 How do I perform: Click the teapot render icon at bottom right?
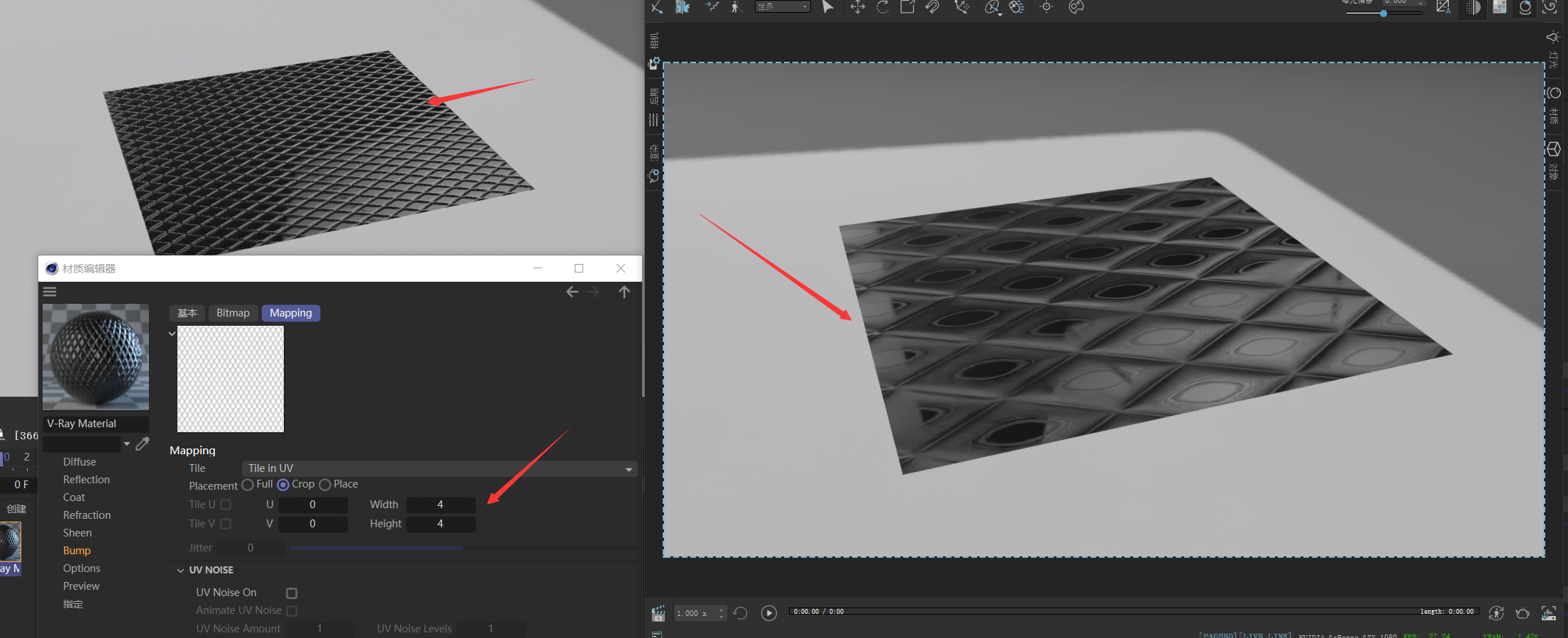click(x=1522, y=613)
